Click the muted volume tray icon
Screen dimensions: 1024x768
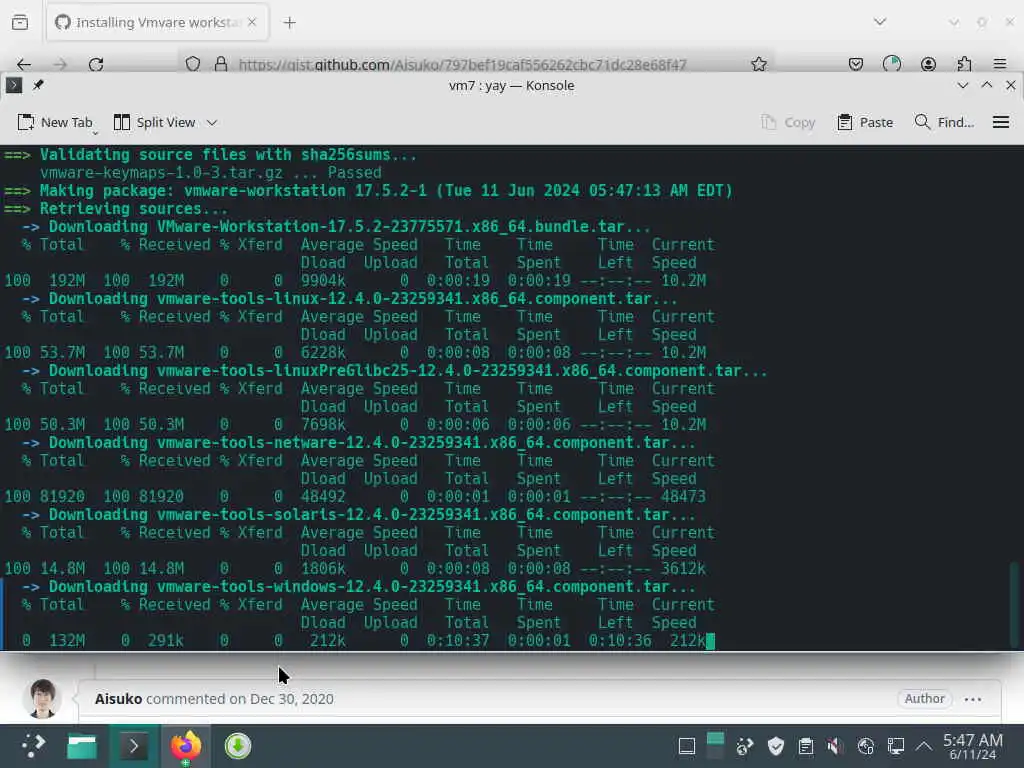[835, 746]
